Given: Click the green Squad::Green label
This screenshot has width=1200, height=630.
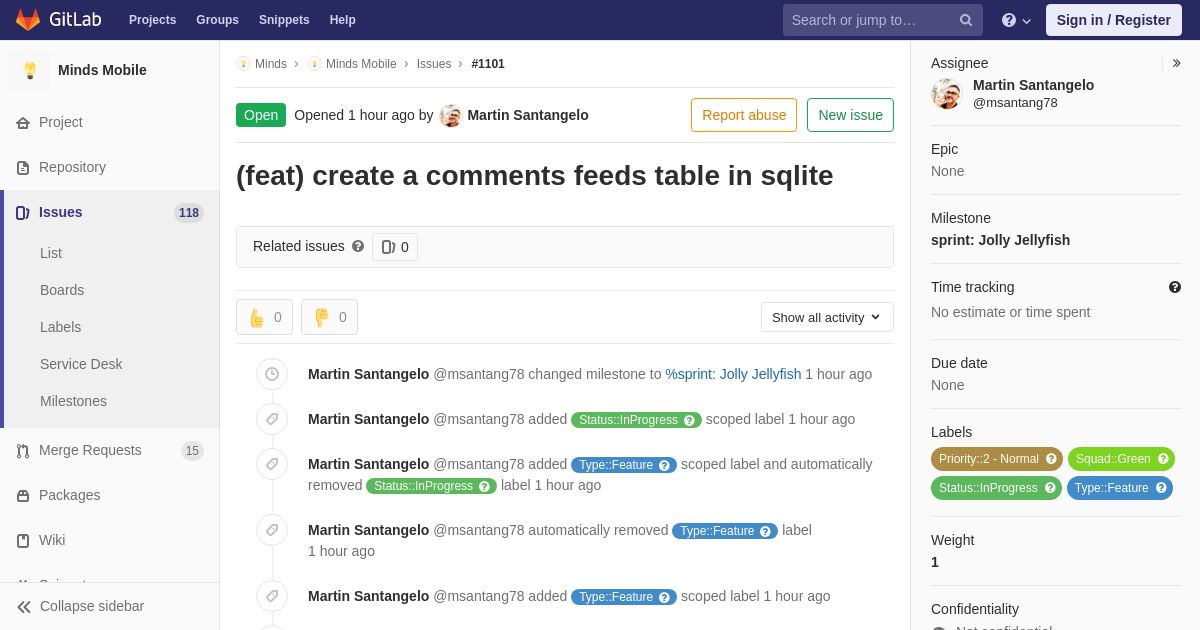Looking at the screenshot, I should [1112, 459].
